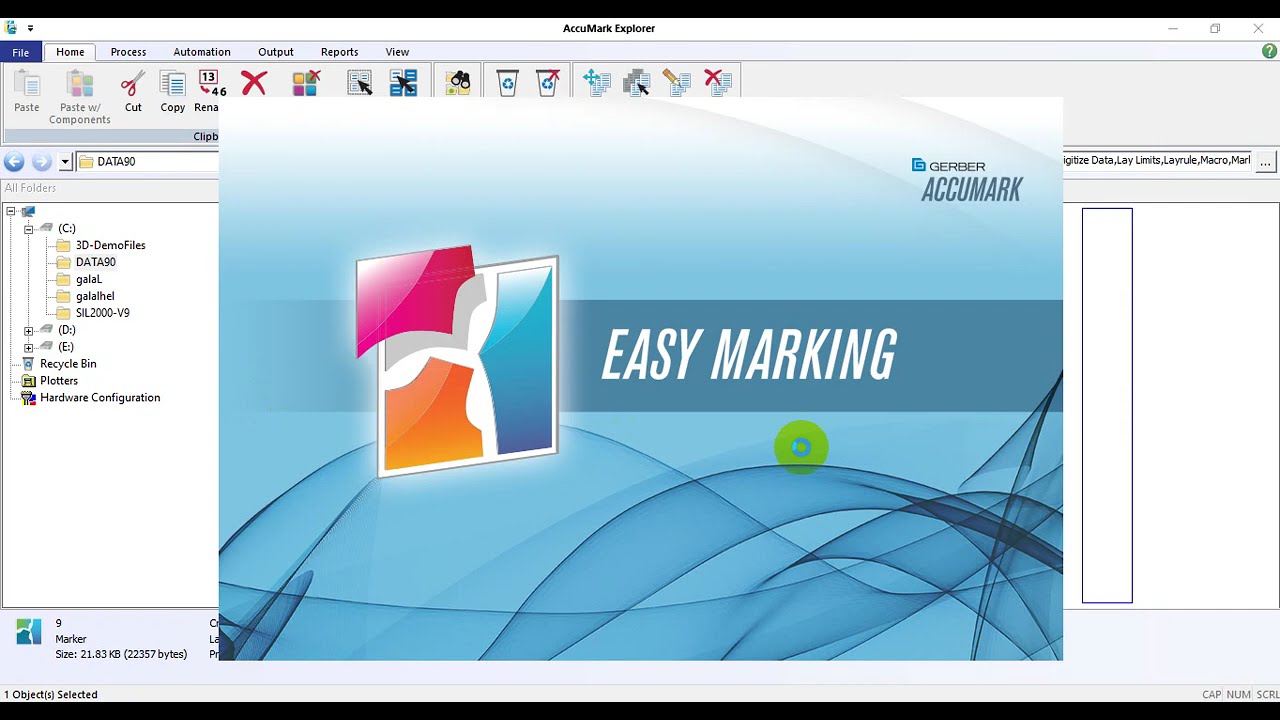The width and height of the screenshot is (1280, 720).
Task: Open Hardware Configuration
Action: coord(100,398)
